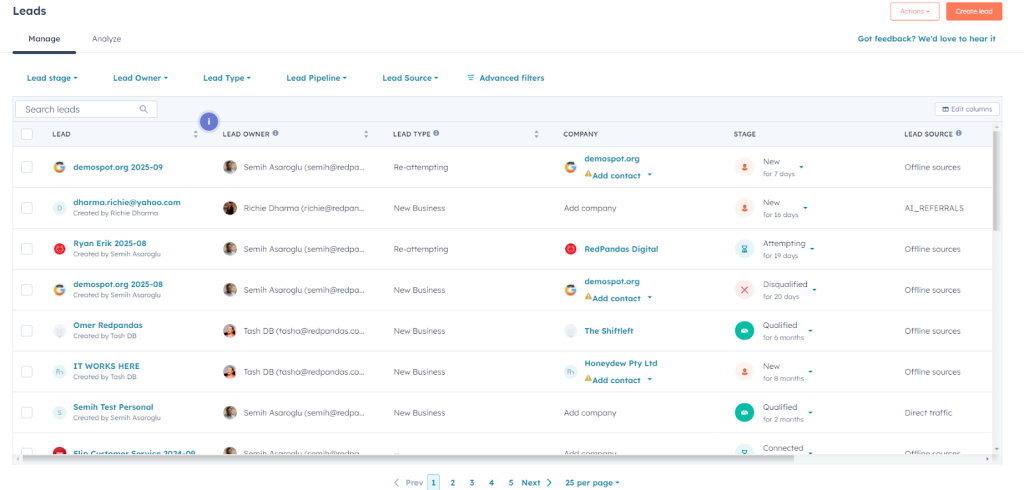Switch to the Analyze tab
Image resolution: width=1024 pixels, height=490 pixels.
point(106,39)
